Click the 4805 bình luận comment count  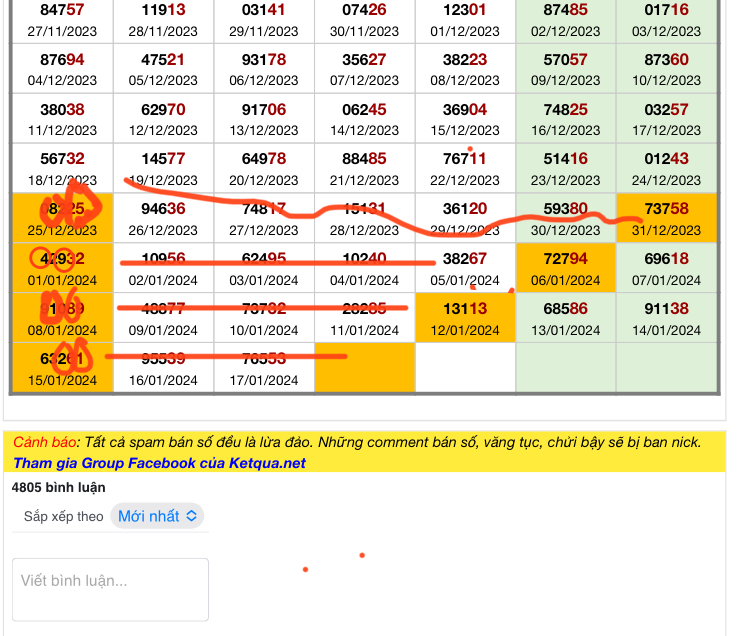pyautogui.click(x=59, y=488)
